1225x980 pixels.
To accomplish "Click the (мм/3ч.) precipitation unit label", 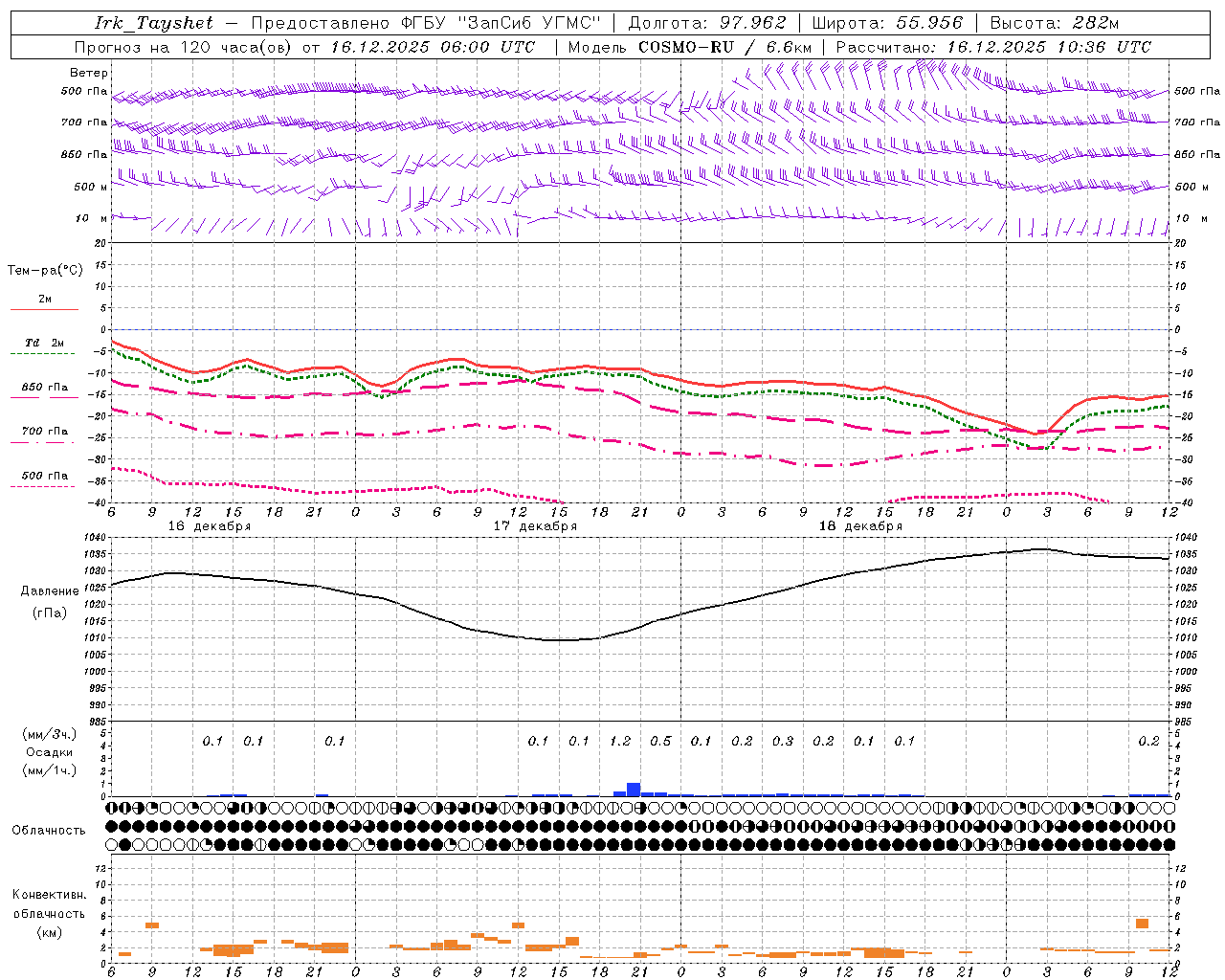I will pos(50,734).
